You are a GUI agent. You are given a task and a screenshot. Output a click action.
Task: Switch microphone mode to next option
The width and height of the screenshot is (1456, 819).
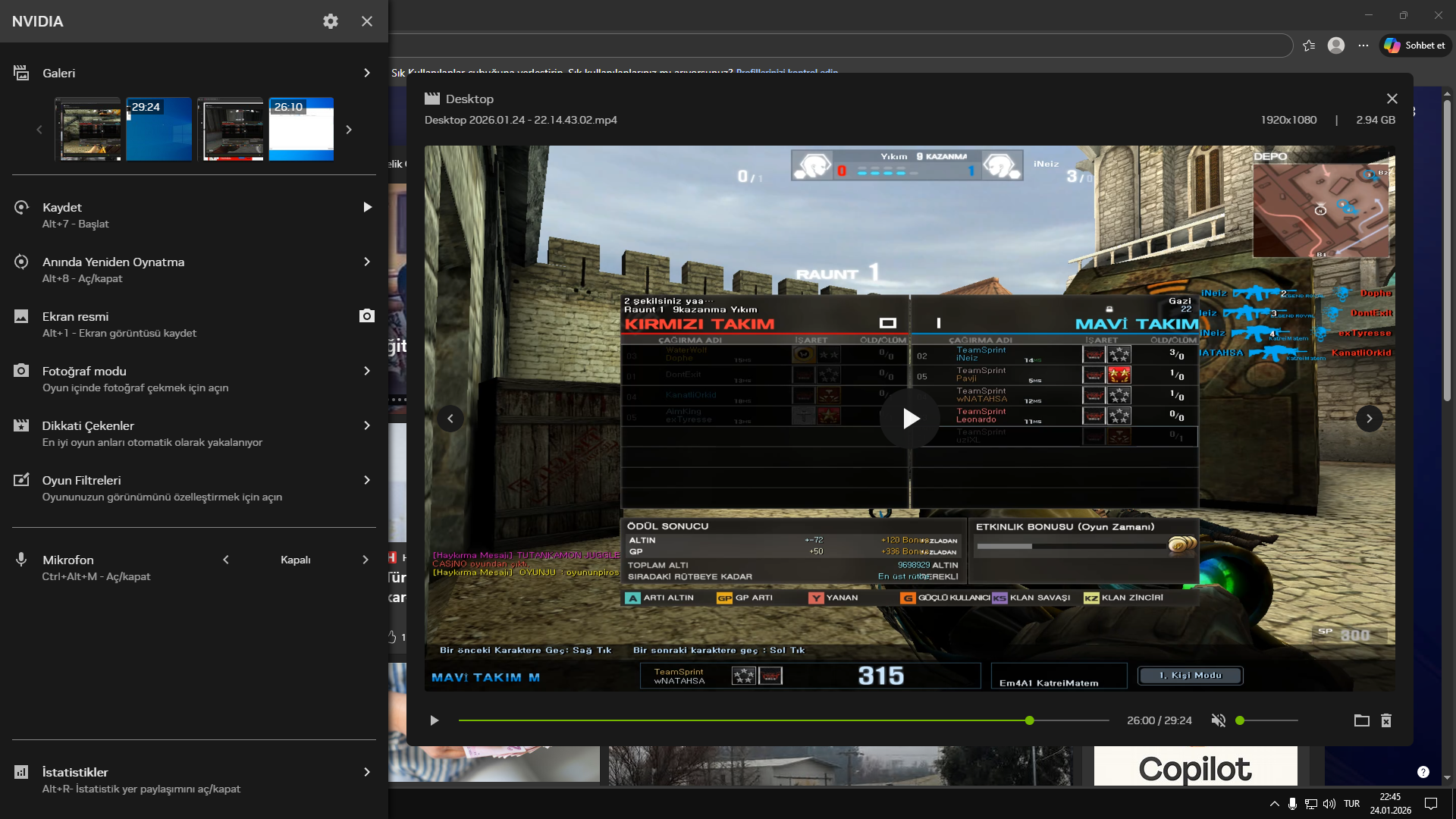[366, 560]
